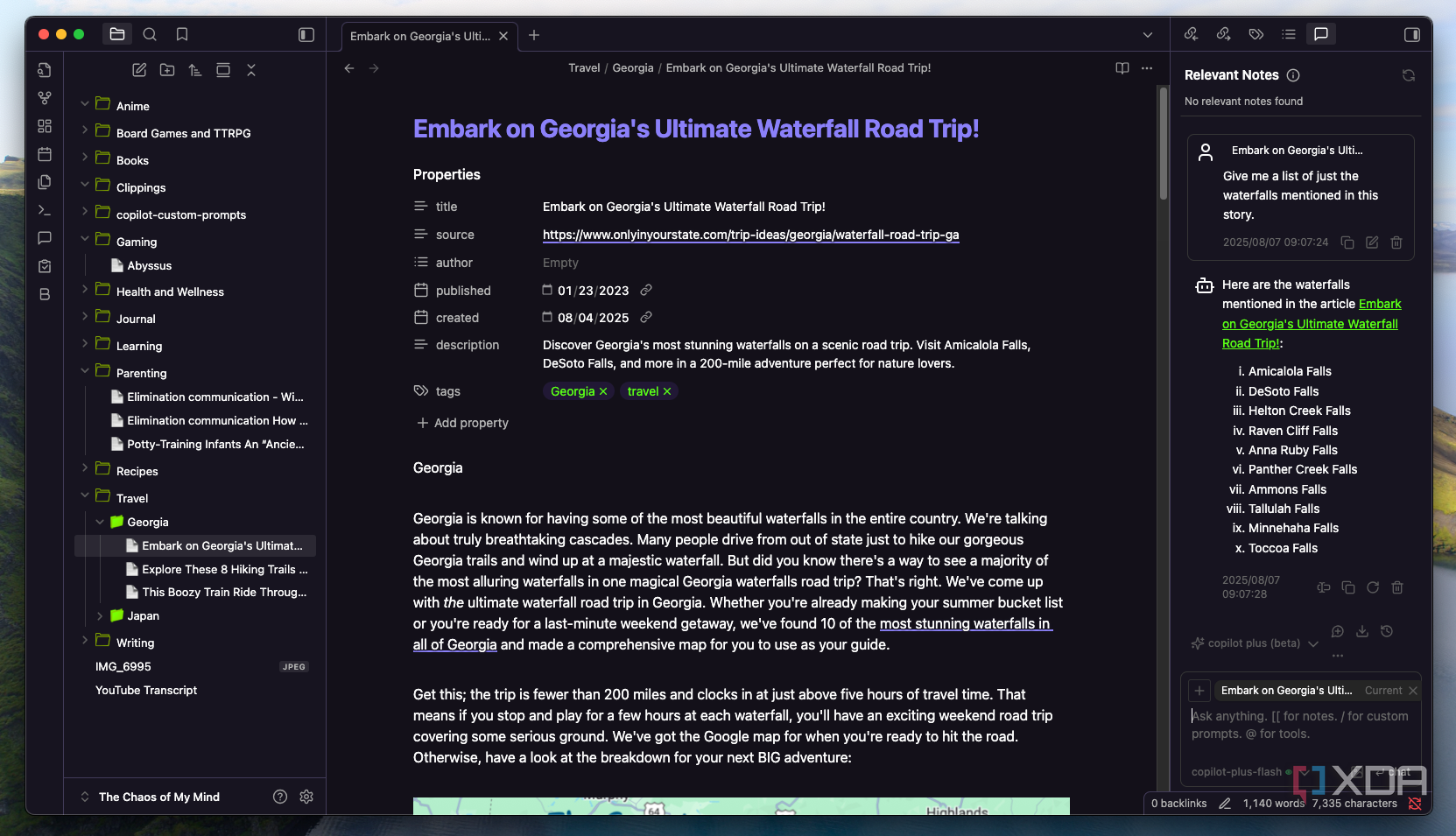Go to Travel in the breadcrumb

tap(584, 67)
